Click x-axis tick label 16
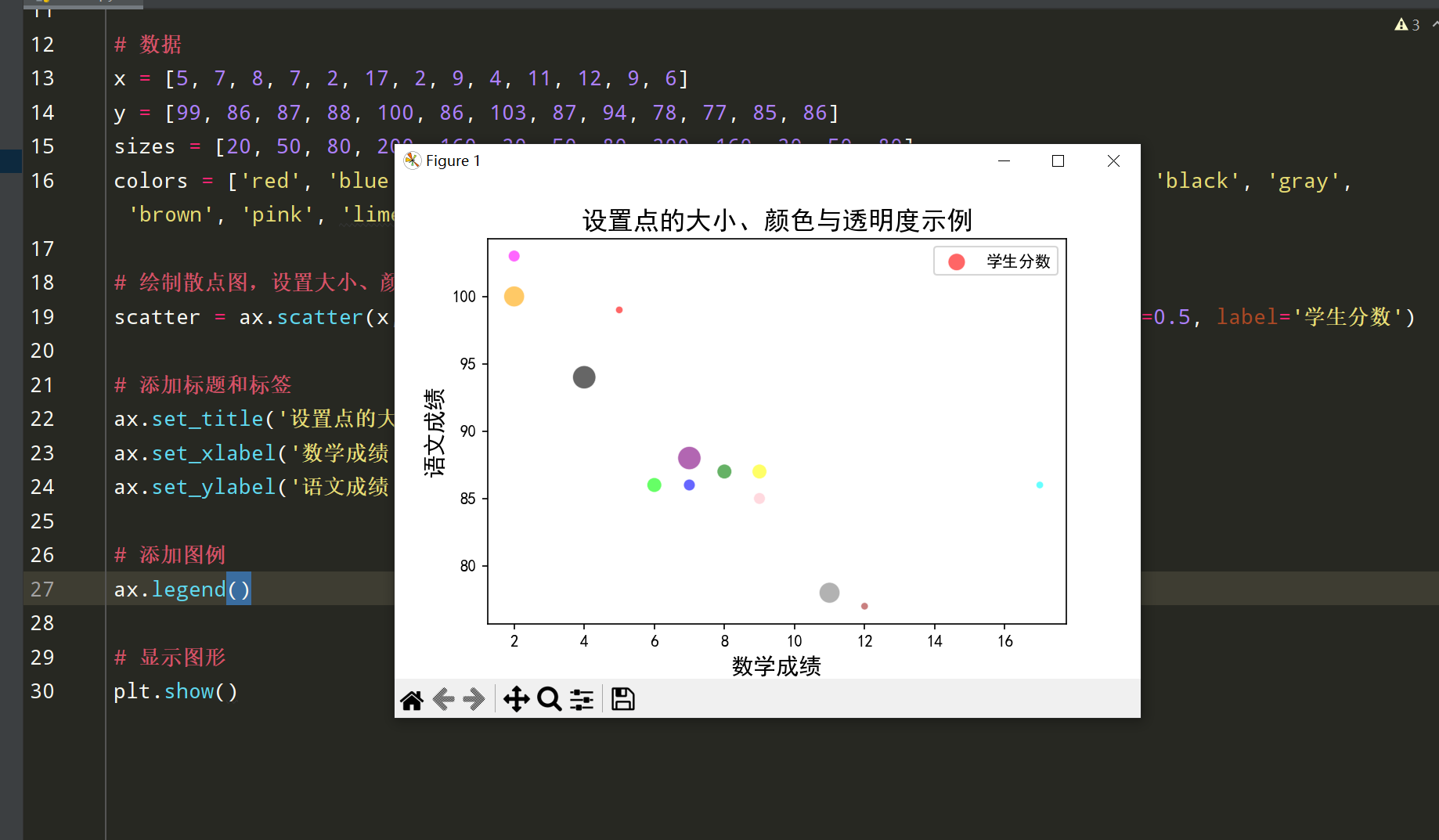Image resolution: width=1439 pixels, height=840 pixels. [x=1005, y=641]
